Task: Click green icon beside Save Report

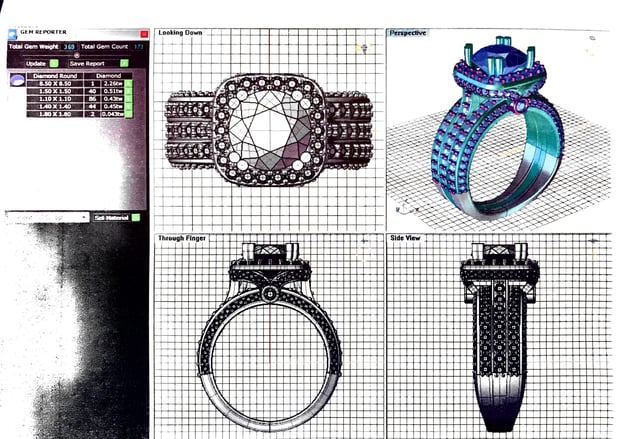Action: pos(124,63)
